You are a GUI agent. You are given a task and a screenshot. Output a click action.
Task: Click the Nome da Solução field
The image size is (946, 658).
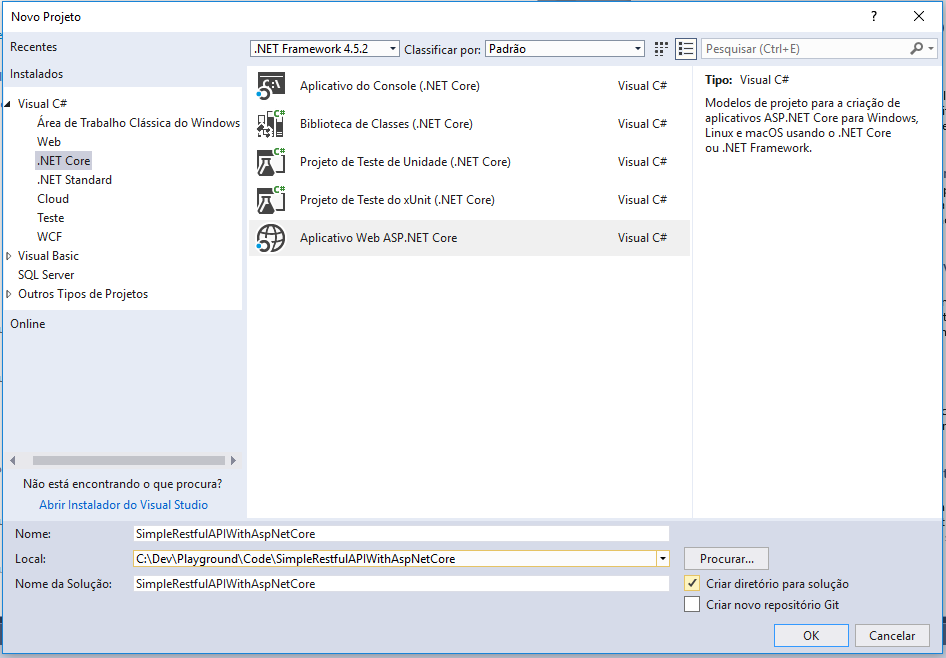(401, 583)
